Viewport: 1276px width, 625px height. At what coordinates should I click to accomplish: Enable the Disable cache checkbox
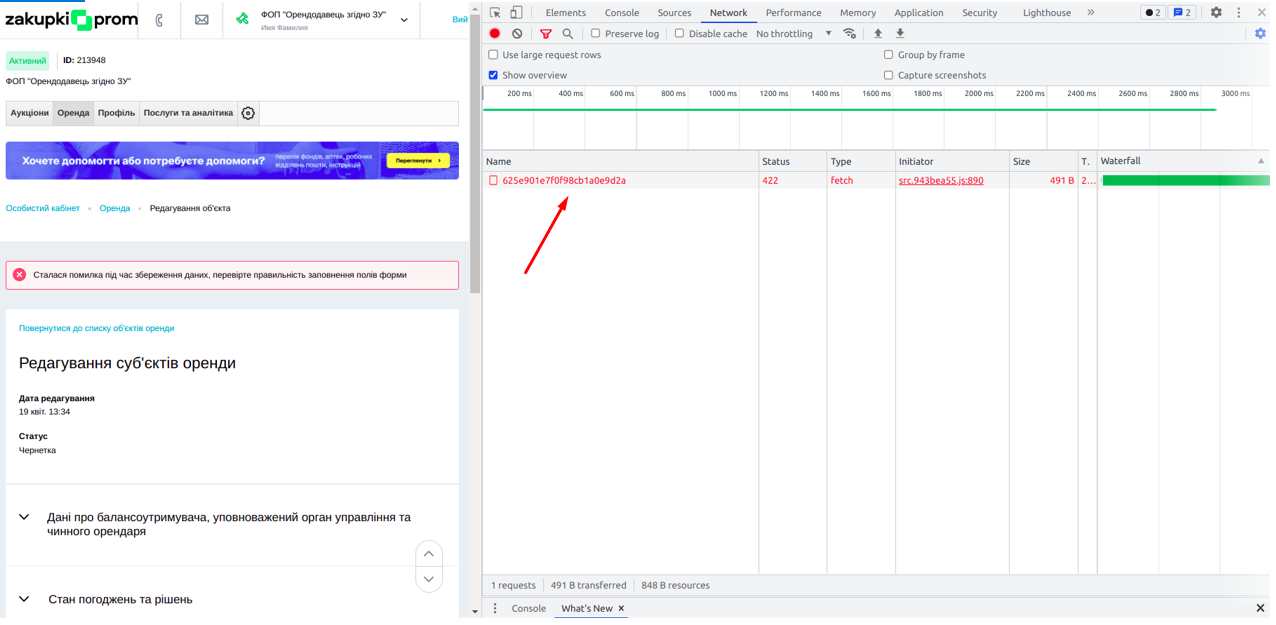(680, 34)
